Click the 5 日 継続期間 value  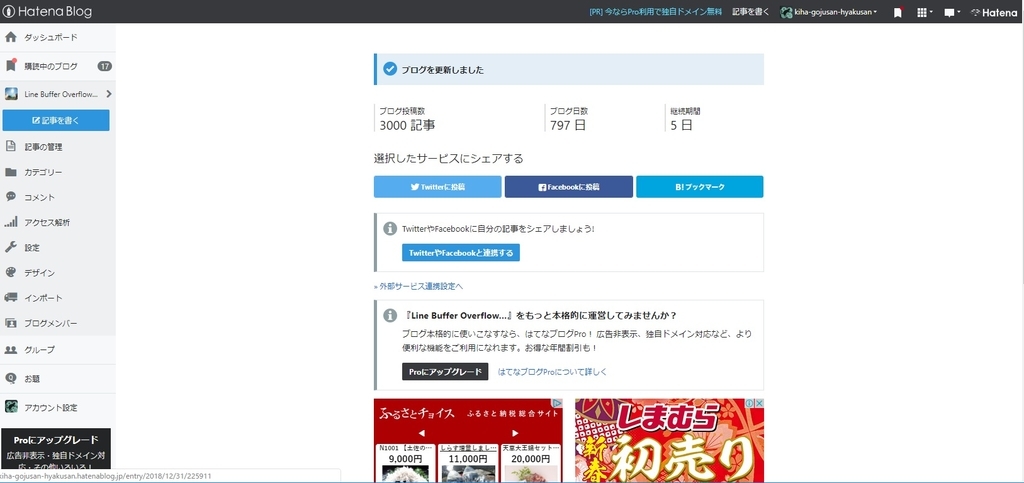tap(681, 125)
